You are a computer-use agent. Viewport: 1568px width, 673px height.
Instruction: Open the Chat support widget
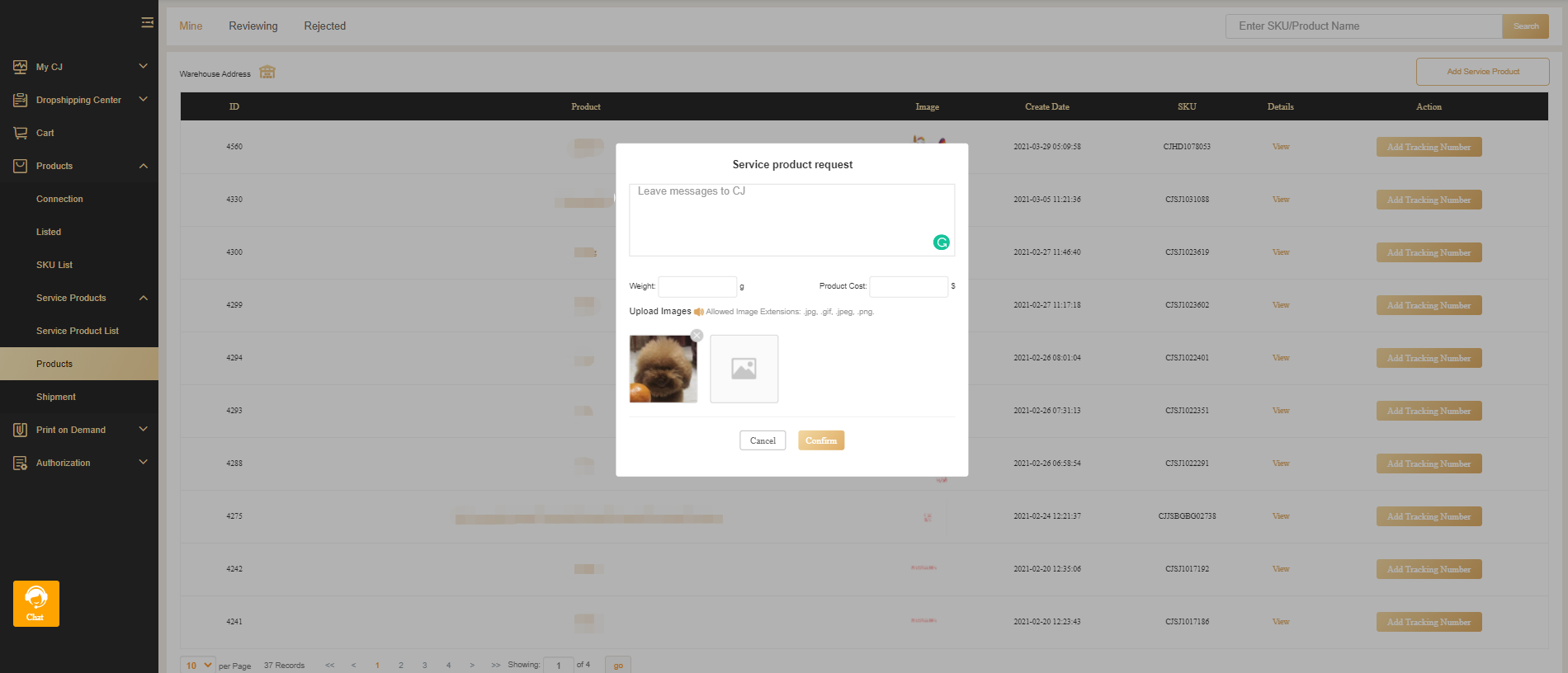pos(35,603)
